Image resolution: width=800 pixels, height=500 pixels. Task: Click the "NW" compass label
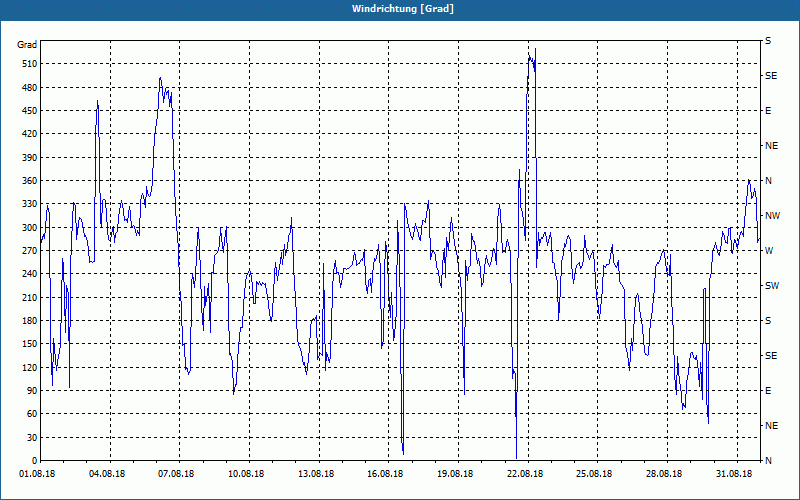click(x=772, y=216)
